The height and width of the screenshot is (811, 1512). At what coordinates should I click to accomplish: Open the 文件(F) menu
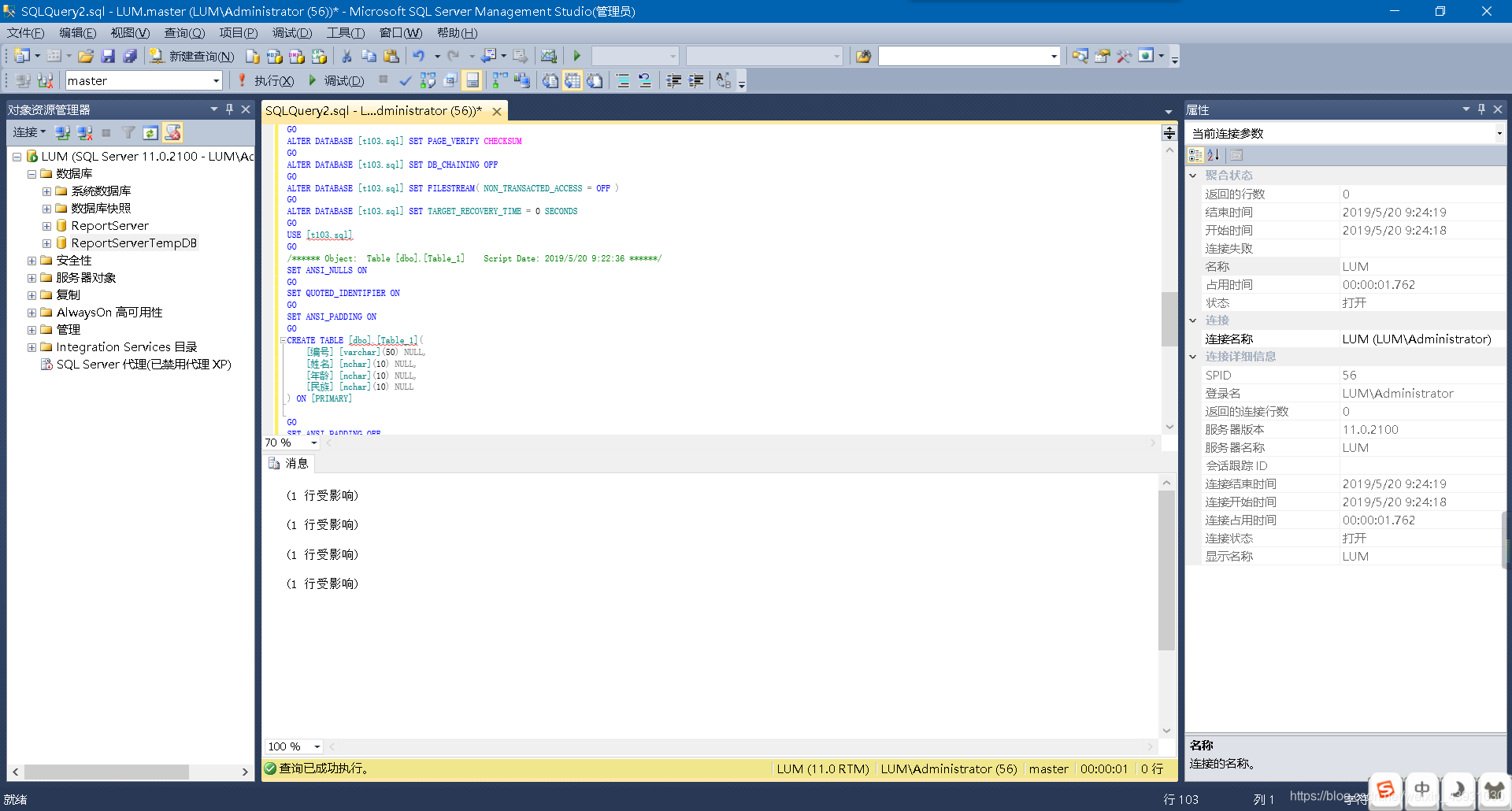pos(26,32)
